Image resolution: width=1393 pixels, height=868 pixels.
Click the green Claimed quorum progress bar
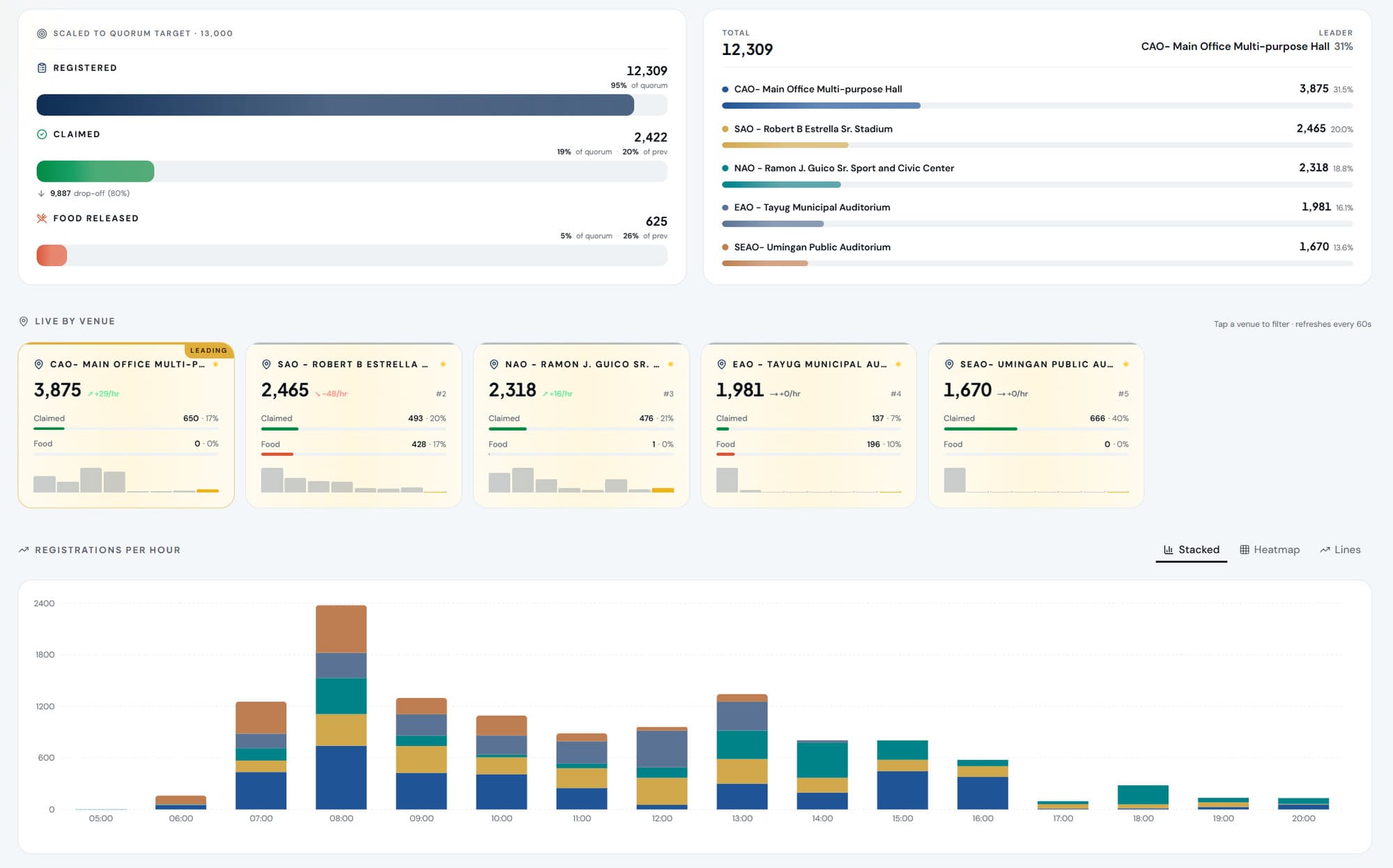tap(95, 171)
